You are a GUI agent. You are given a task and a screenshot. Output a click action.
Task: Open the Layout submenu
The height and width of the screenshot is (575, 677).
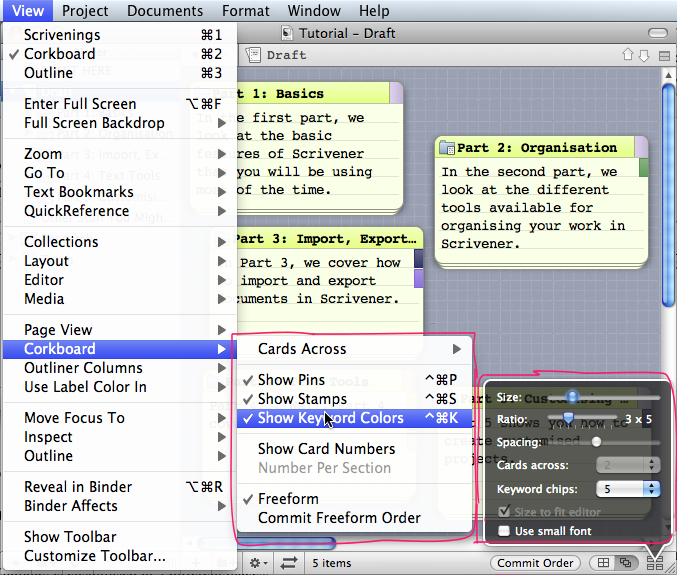tap(120, 261)
